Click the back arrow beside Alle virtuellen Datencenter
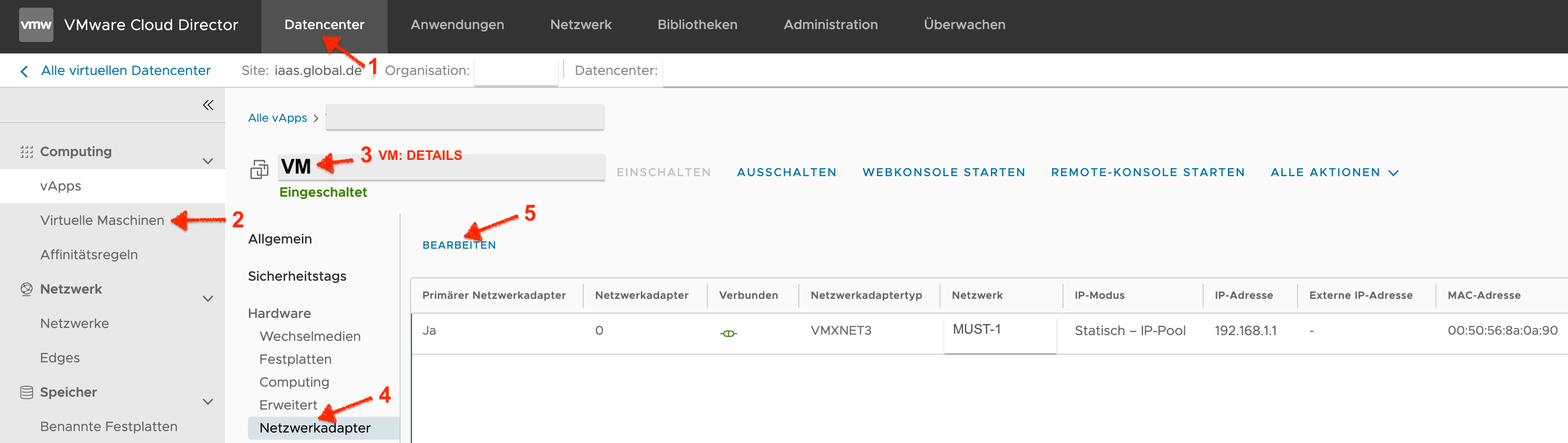This screenshot has height=443, width=1568. [x=24, y=71]
